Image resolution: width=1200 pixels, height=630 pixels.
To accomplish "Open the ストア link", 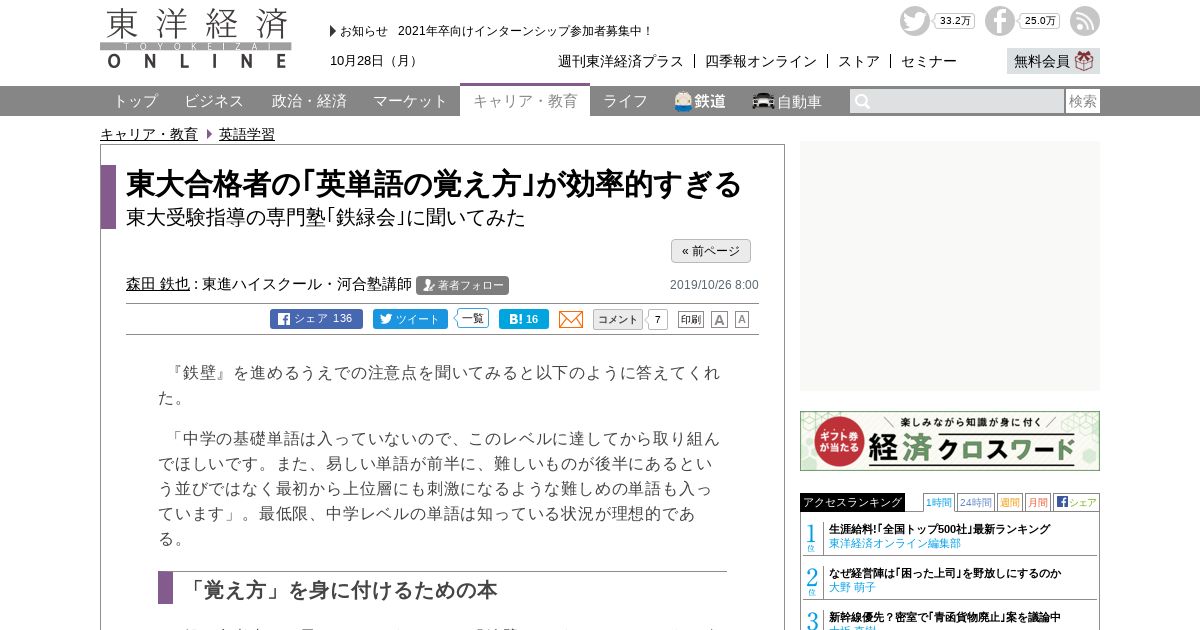I will click(x=859, y=61).
